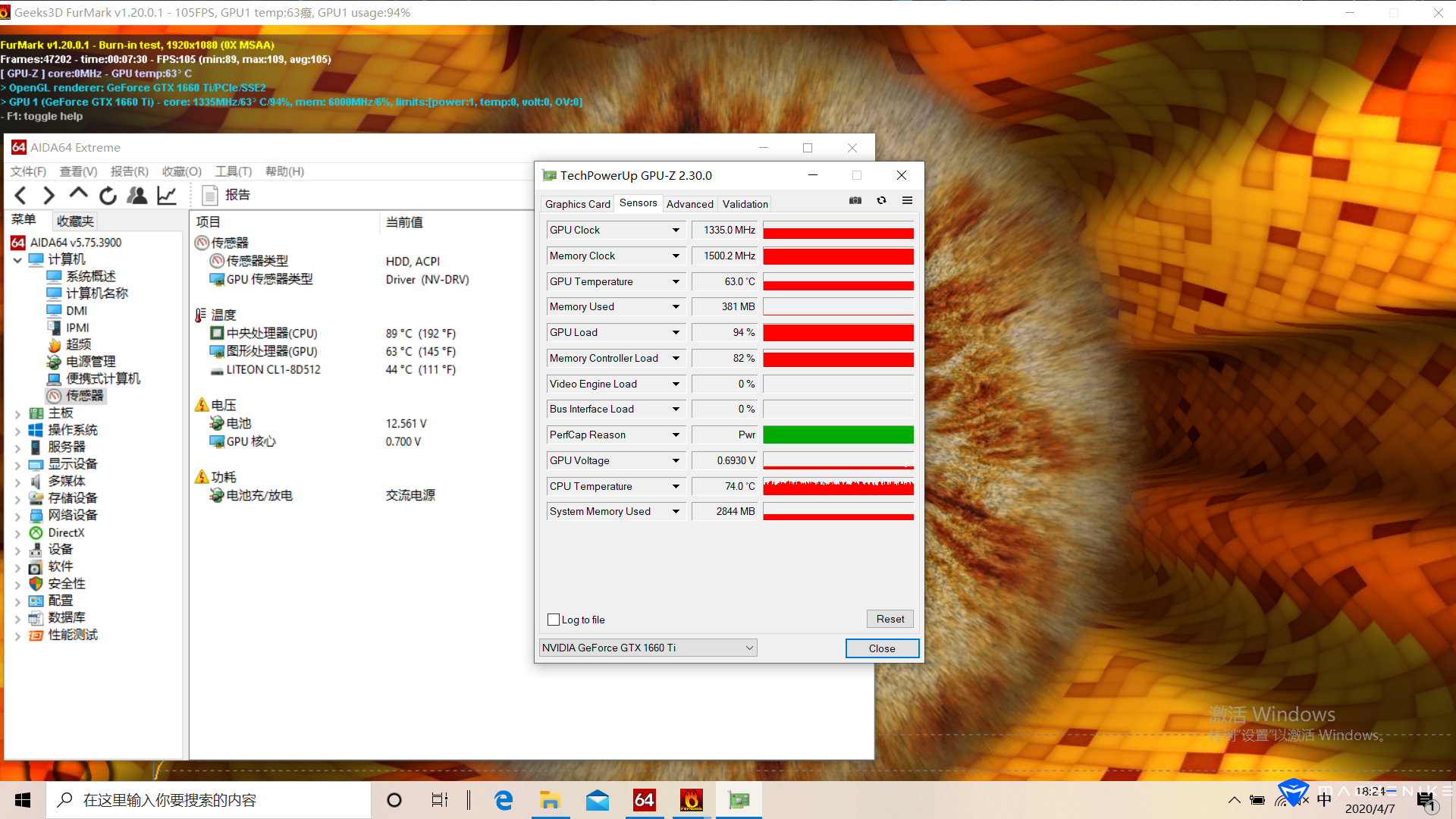Screen dimensions: 1456x819
Task: Click GPU-Z Reset button
Action: click(x=890, y=619)
